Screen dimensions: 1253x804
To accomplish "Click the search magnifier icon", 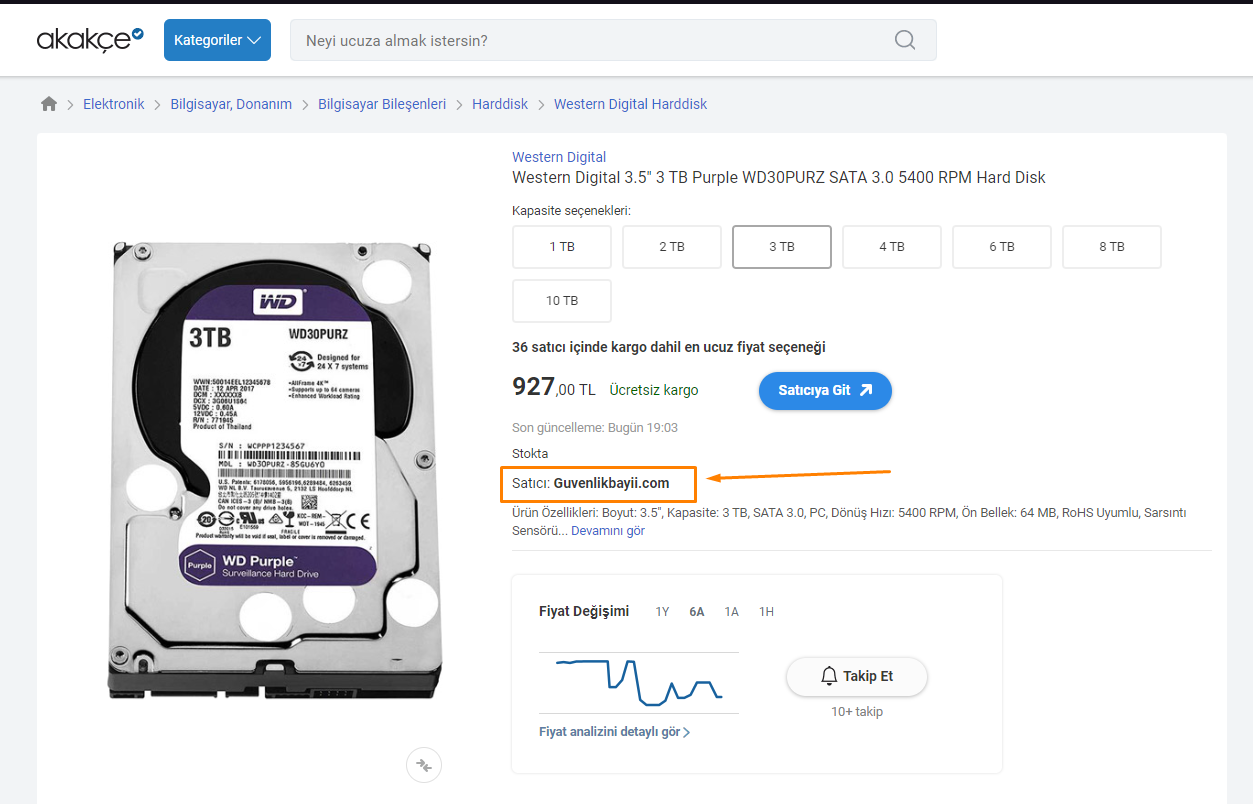I will (905, 40).
